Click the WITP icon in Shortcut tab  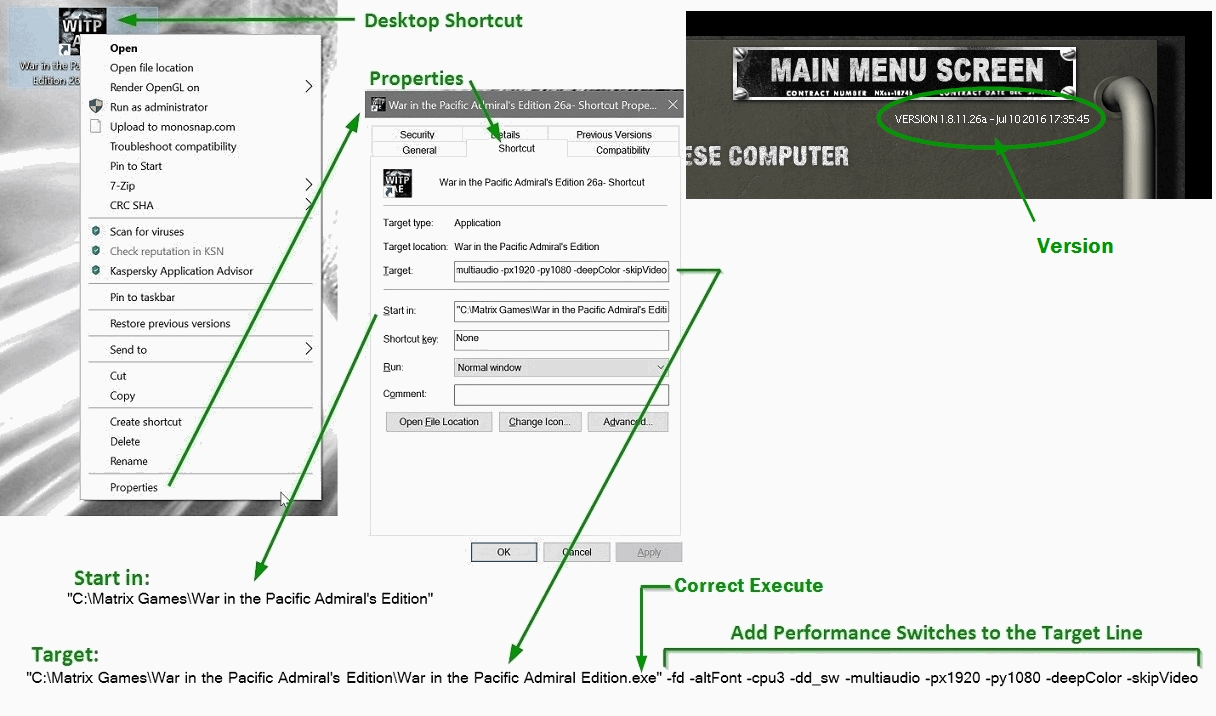[x=397, y=183]
